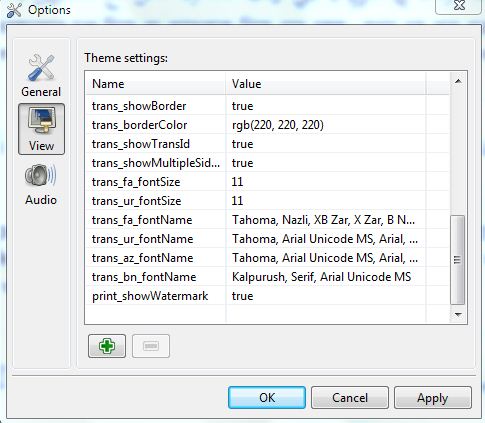This screenshot has height=423, width=485.
Task: Click the OK button
Action: [267, 397]
